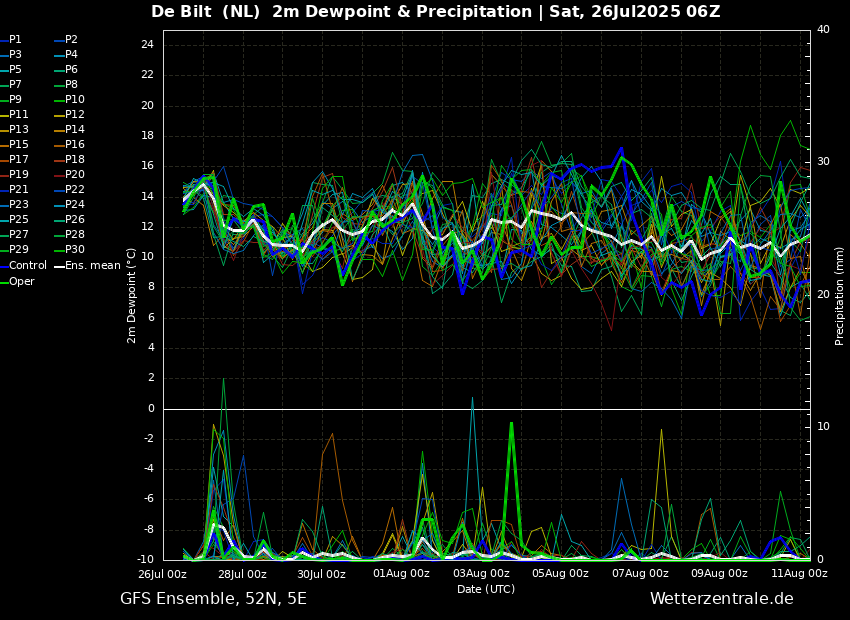The width and height of the screenshot is (850, 620).
Task: Click the 30Jul 00z date tick
Action: [x=321, y=573]
